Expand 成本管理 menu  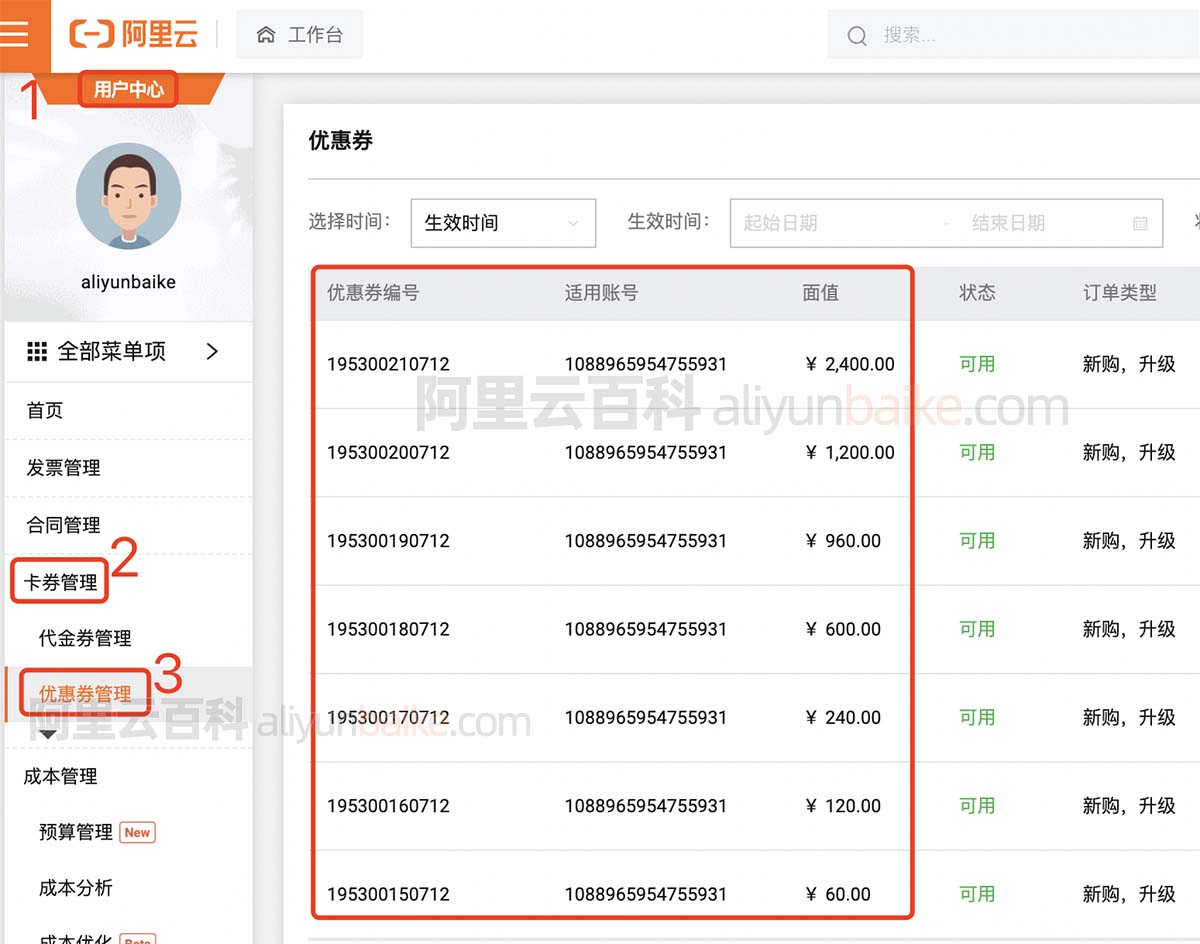(x=60, y=776)
